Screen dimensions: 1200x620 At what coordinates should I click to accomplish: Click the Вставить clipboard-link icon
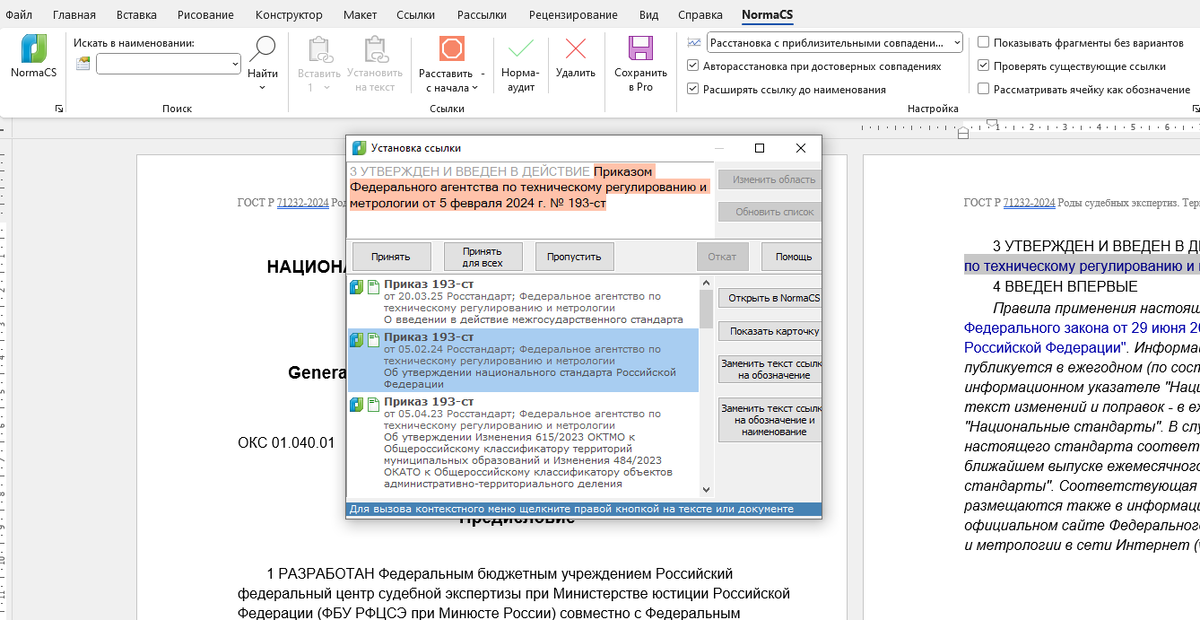pyautogui.click(x=318, y=49)
